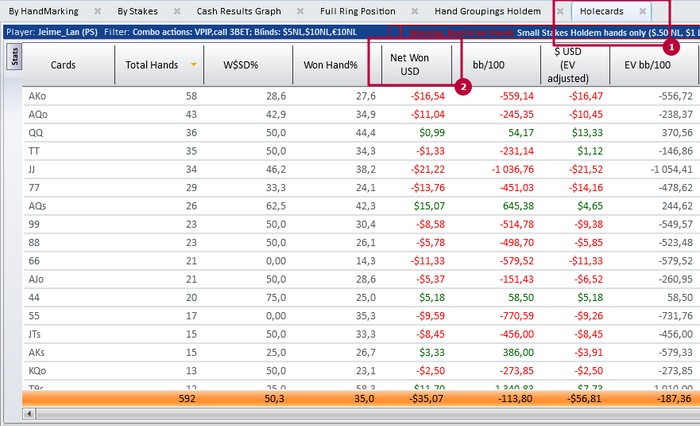Close the By Stakes tab
The height and width of the screenshot is (426, 700).
[x=177, y=11]
